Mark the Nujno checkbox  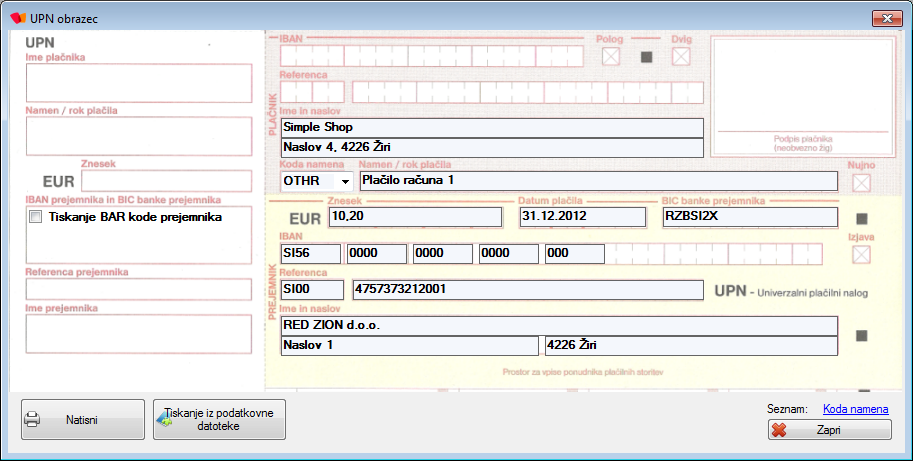pos(860,183)
